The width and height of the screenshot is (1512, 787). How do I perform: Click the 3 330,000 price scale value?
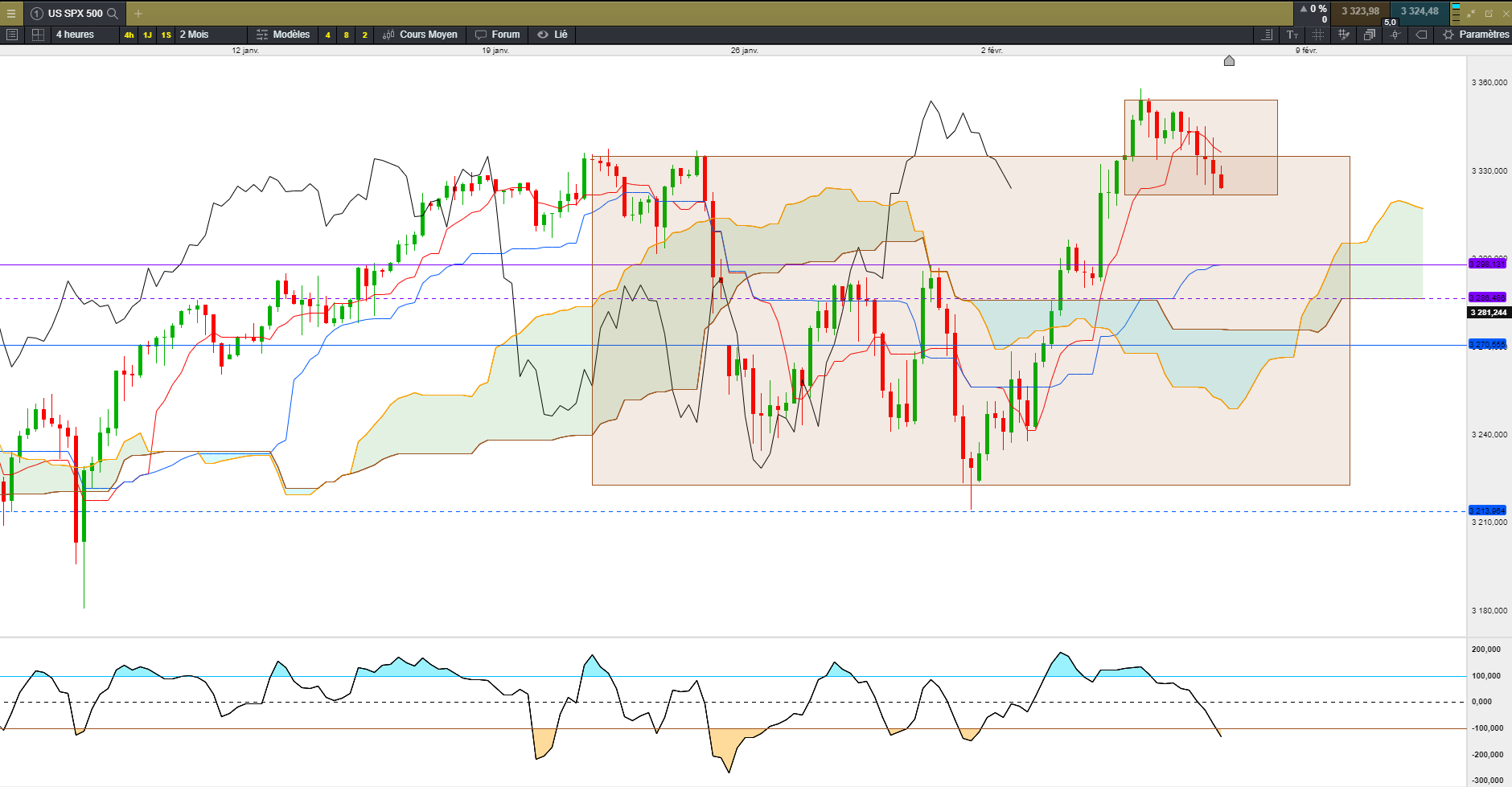tap(1489, 171)
